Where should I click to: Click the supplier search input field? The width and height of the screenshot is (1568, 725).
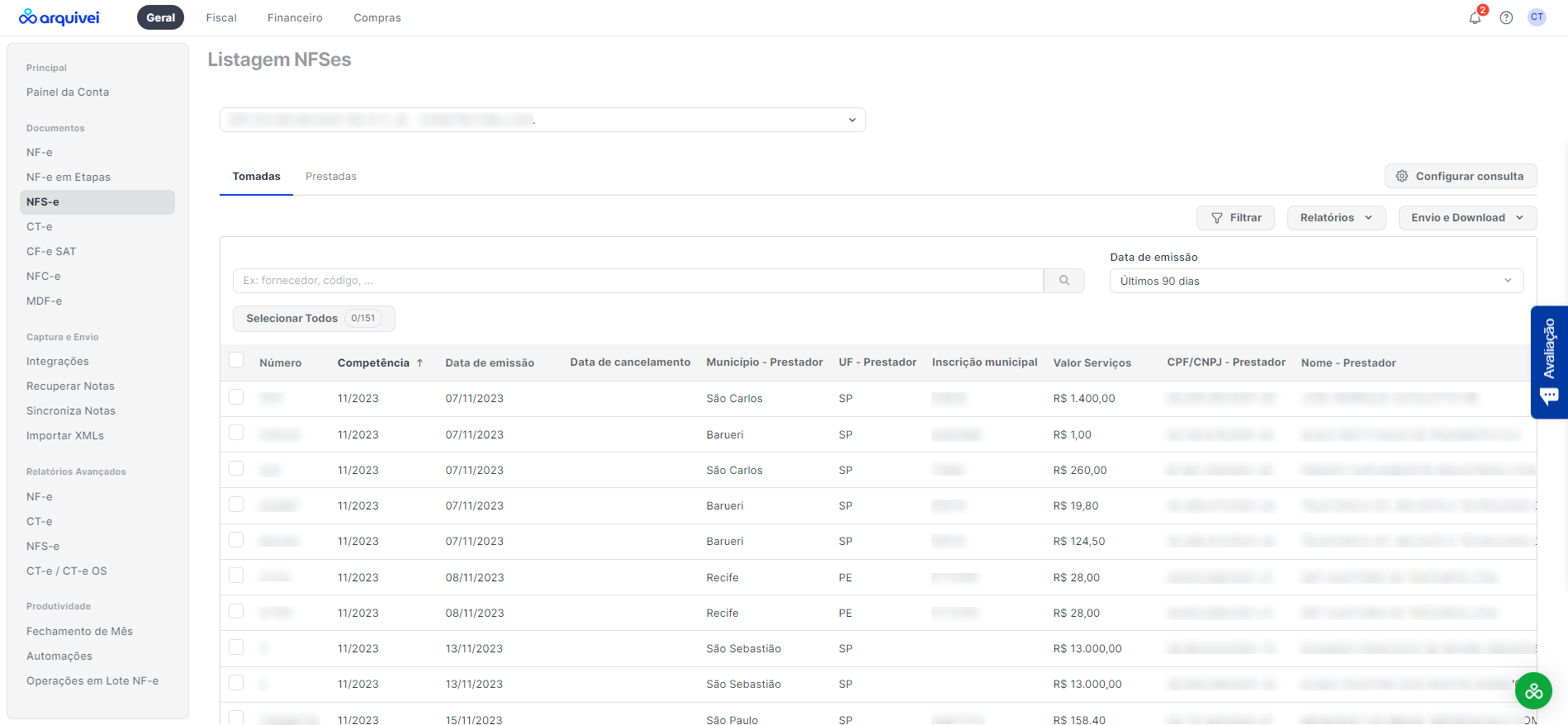(x=637, y=281)
